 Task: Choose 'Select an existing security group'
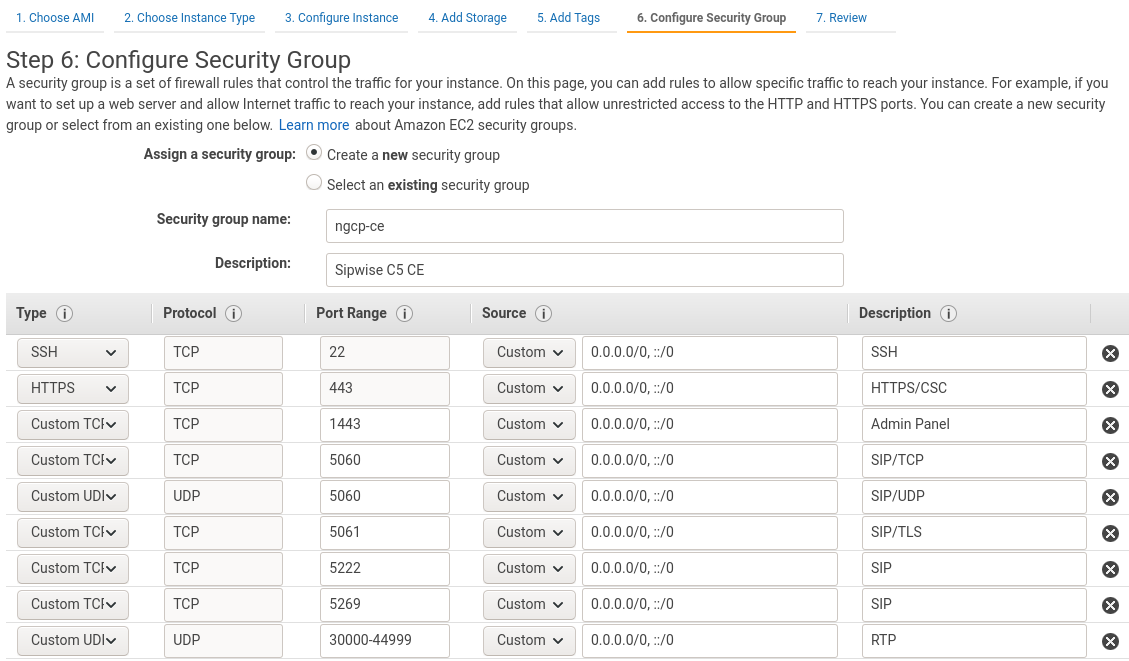pos(313,182)
